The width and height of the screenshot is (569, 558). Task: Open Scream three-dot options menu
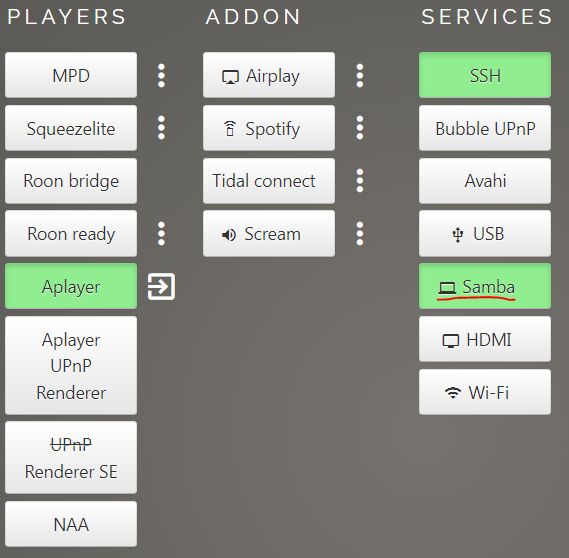(360, 234)
